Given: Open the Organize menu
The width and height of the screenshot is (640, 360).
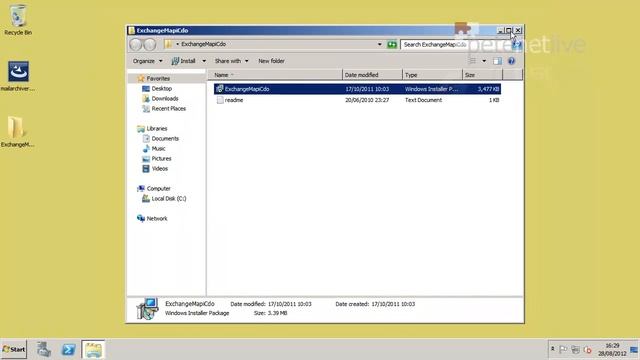Looking at the screenshot, I should tap(147, 61).
